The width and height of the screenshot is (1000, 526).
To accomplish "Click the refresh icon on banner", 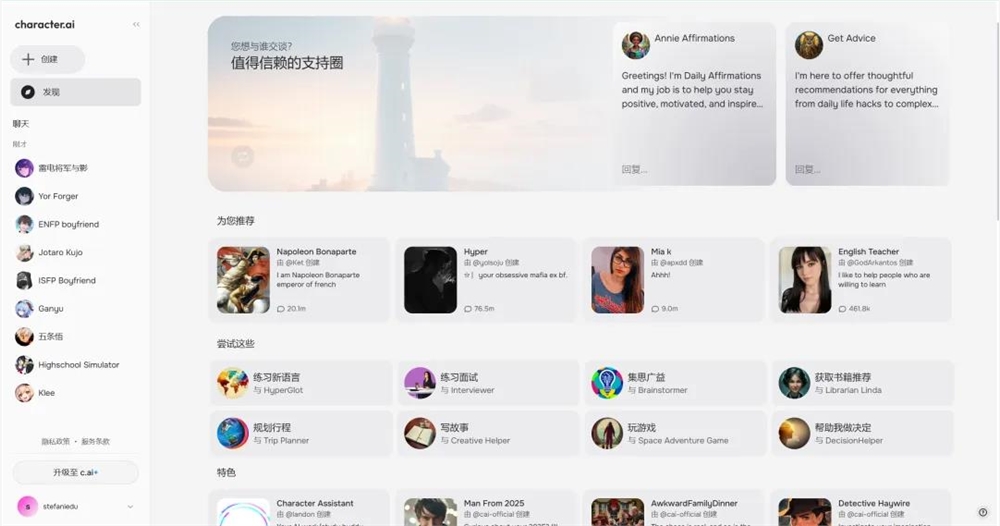I will click(x=242, y=156).
